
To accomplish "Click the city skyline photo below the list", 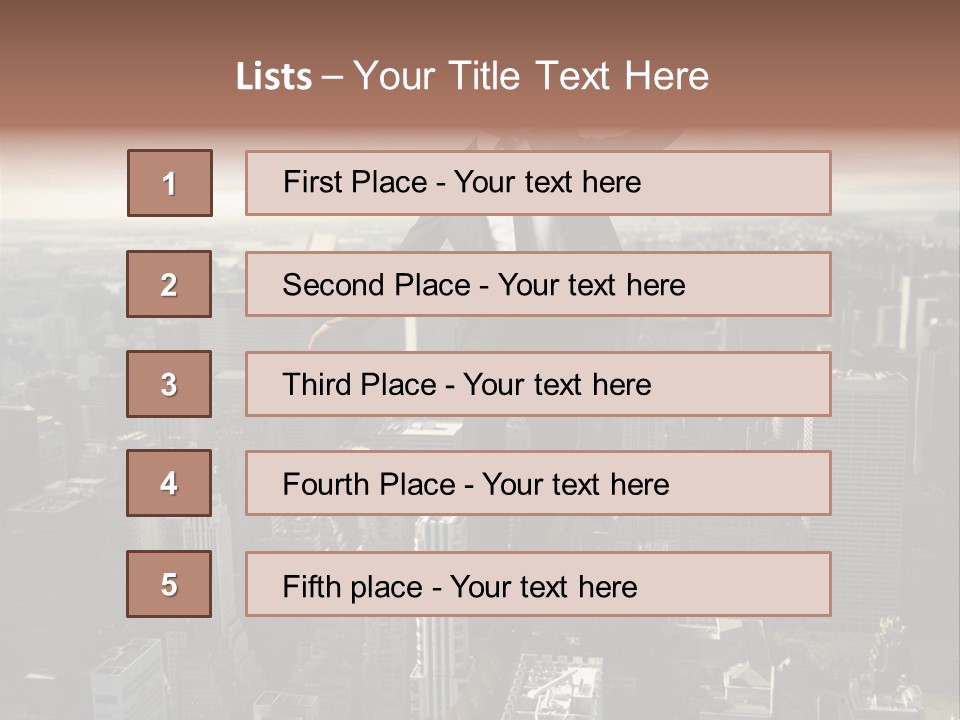I will click(x=480, y=670).
